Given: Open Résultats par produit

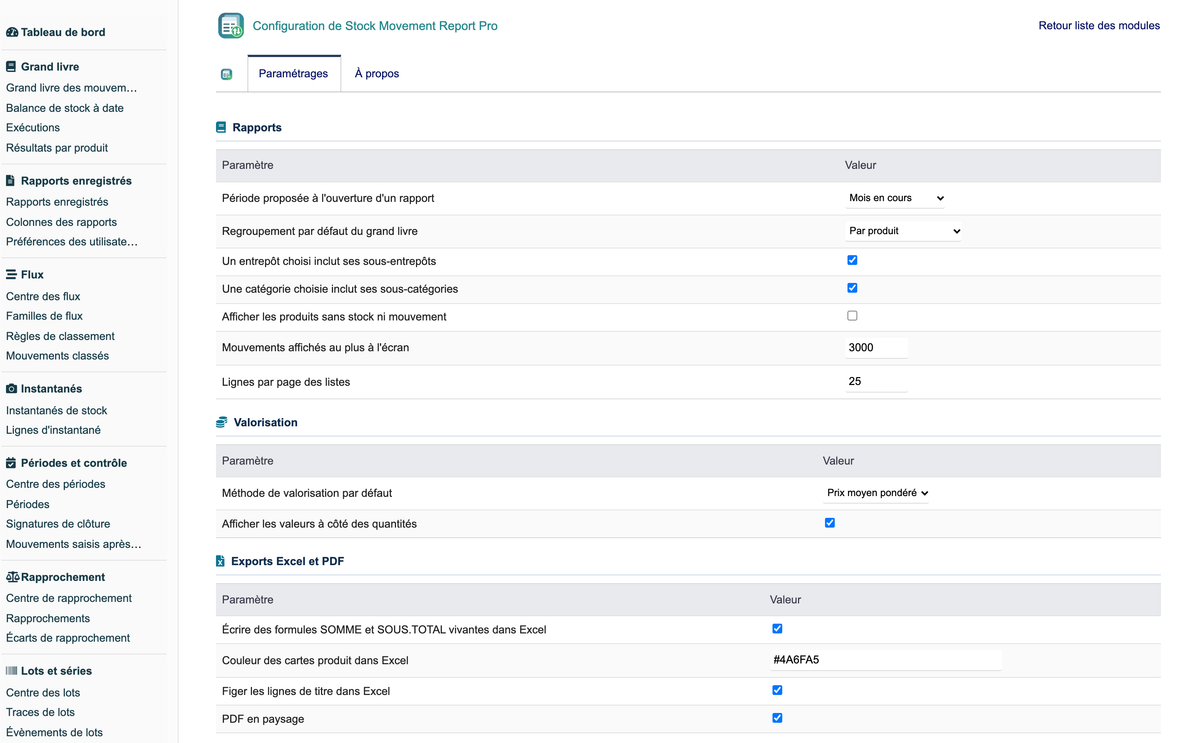Looking at the screenshot, I should point(57,148).
